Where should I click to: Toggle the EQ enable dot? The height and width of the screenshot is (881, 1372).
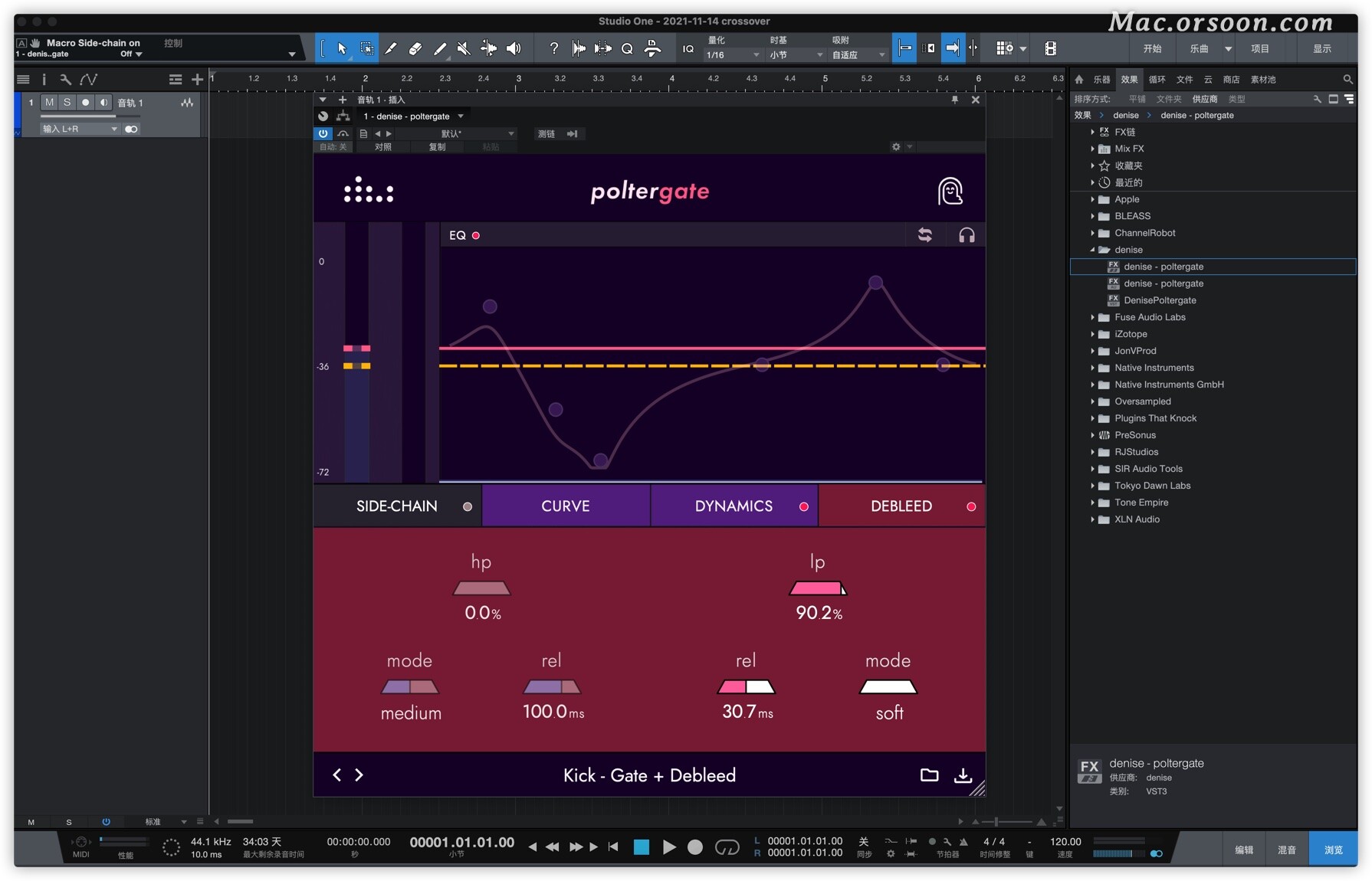pyautogui.click(x=476, y=235)
